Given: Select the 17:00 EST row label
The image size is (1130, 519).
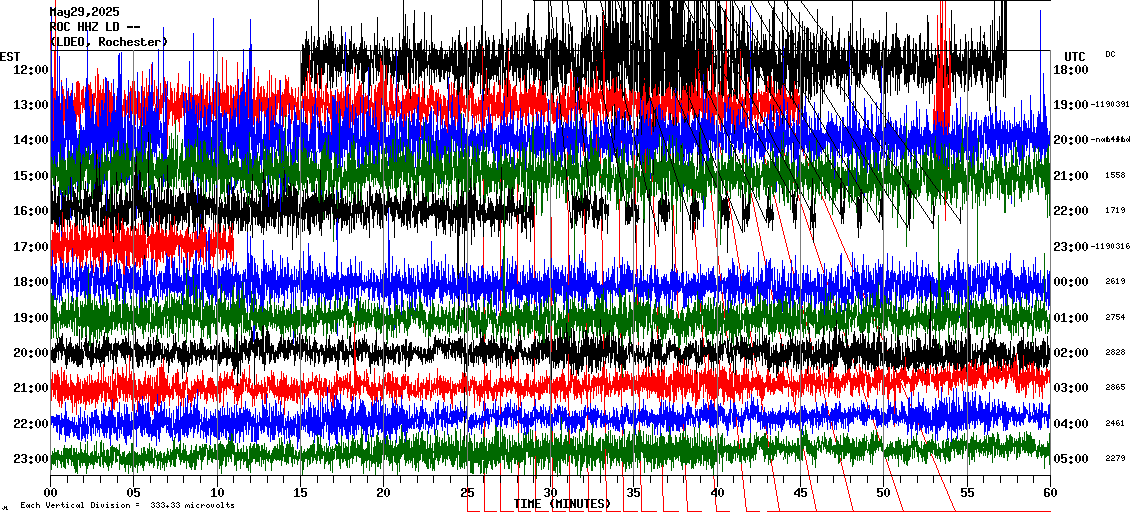Looking at the screenshot, I should click(32, 246).
